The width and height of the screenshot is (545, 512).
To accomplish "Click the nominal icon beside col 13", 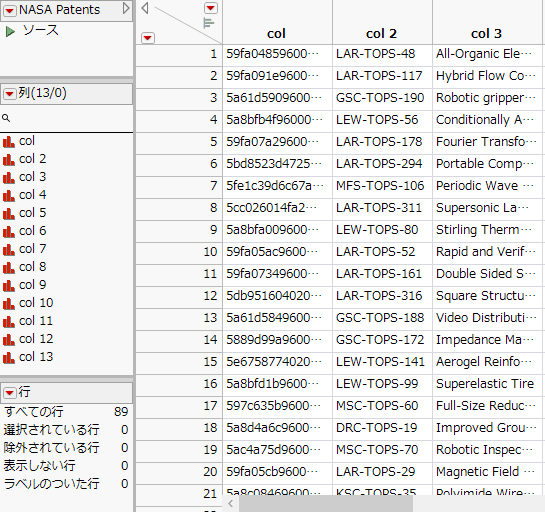I will tap(9, 358).
